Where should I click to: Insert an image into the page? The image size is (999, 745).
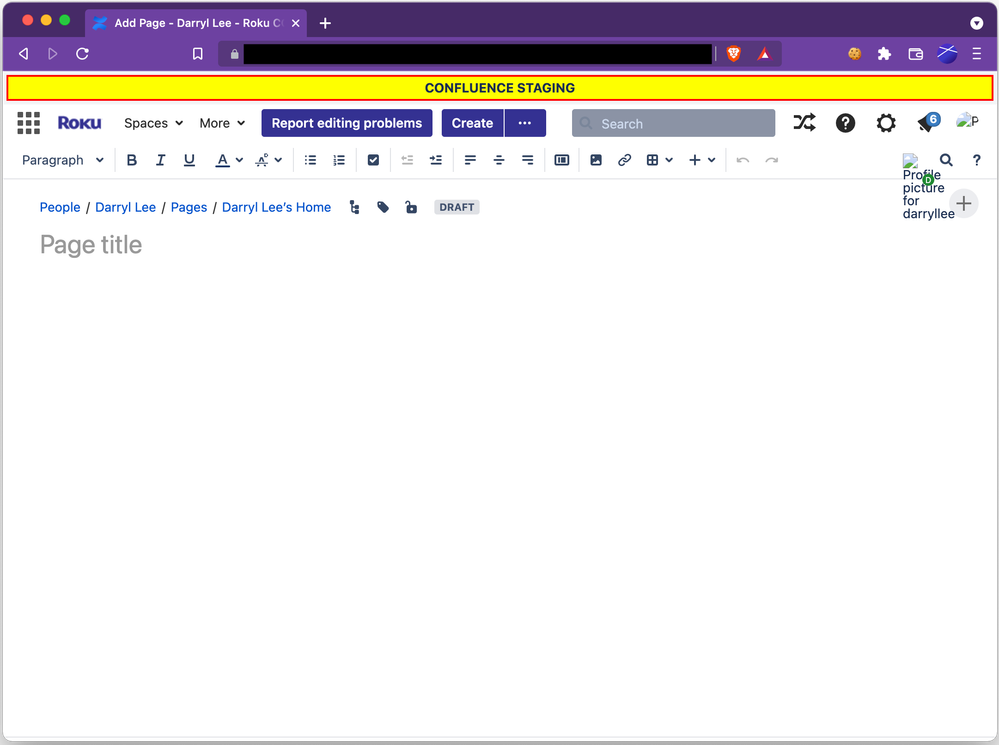(x=596, y=160)
